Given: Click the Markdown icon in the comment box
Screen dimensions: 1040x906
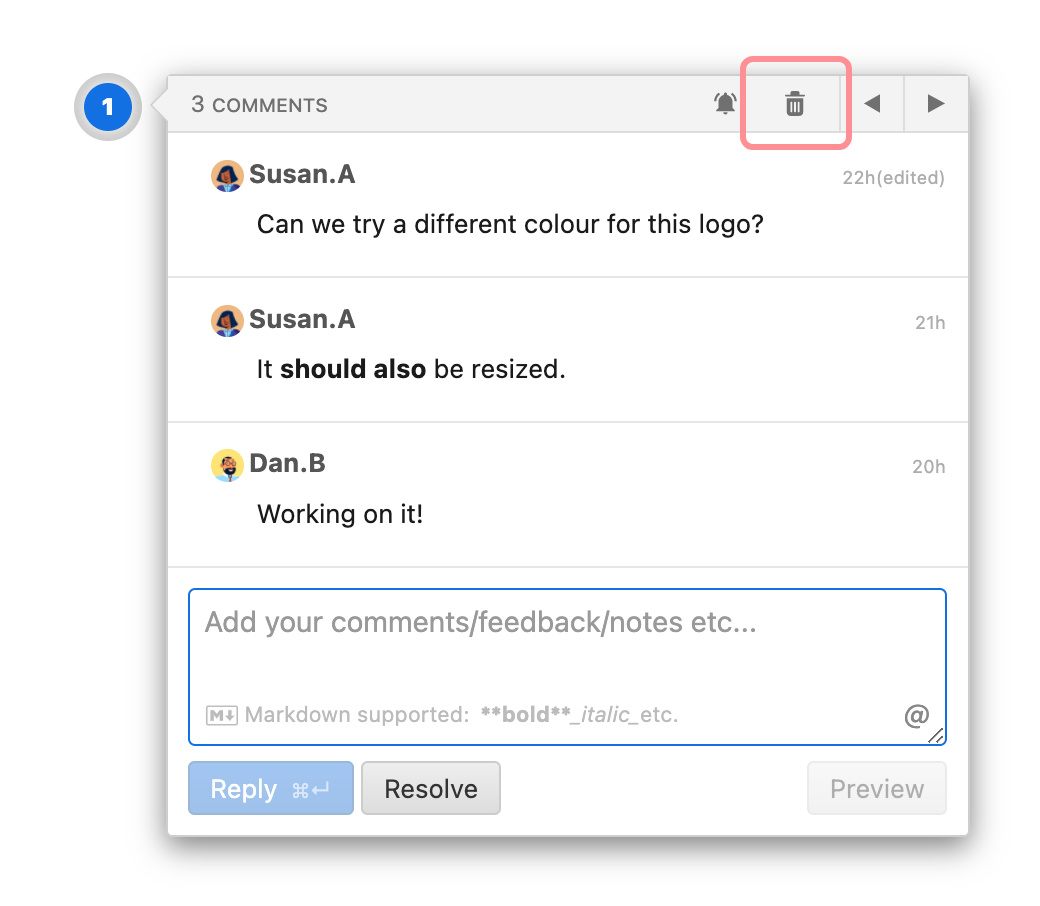Looking at the screenshot, I should [x=221, y=715].
